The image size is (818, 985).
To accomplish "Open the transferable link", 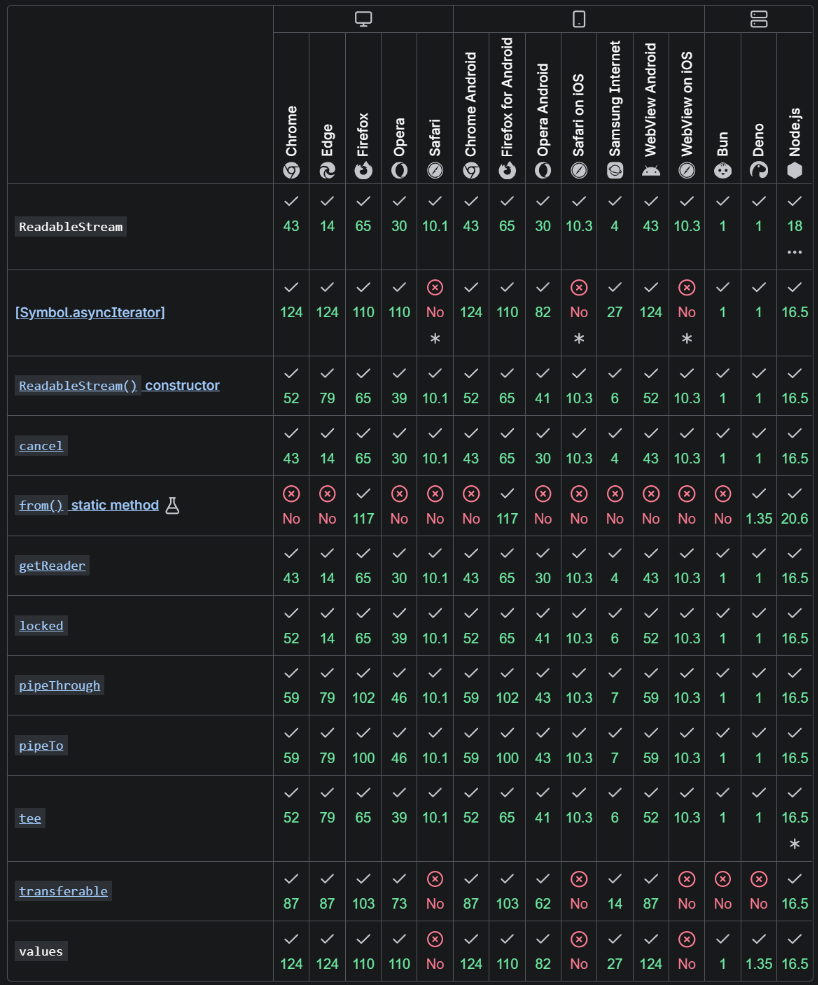I will click(63, 891).
